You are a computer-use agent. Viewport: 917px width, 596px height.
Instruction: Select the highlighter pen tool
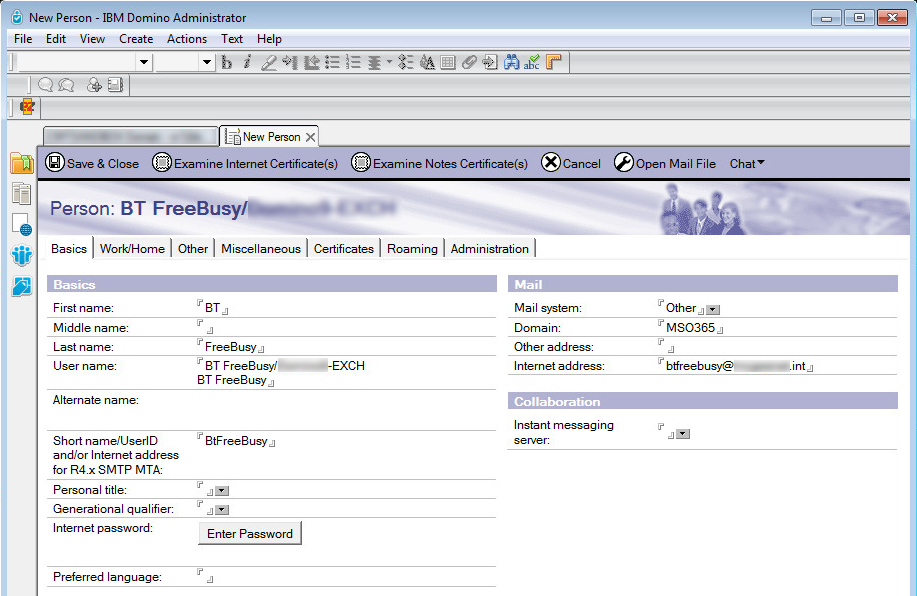268,62
